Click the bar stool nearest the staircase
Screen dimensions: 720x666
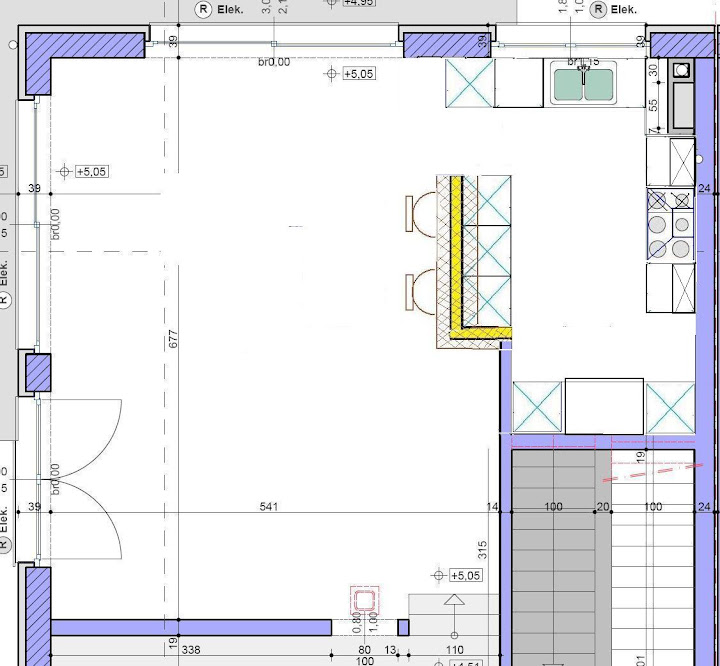(421, 291)
